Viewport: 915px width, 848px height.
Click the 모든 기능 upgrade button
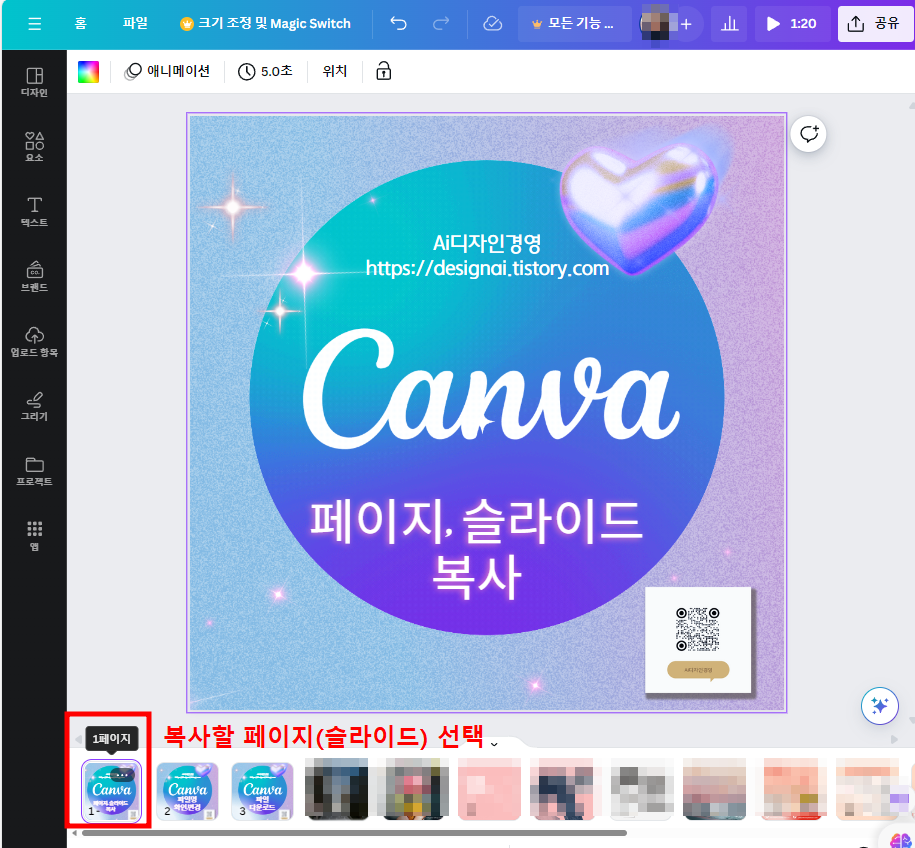click(x=574, y=24)
